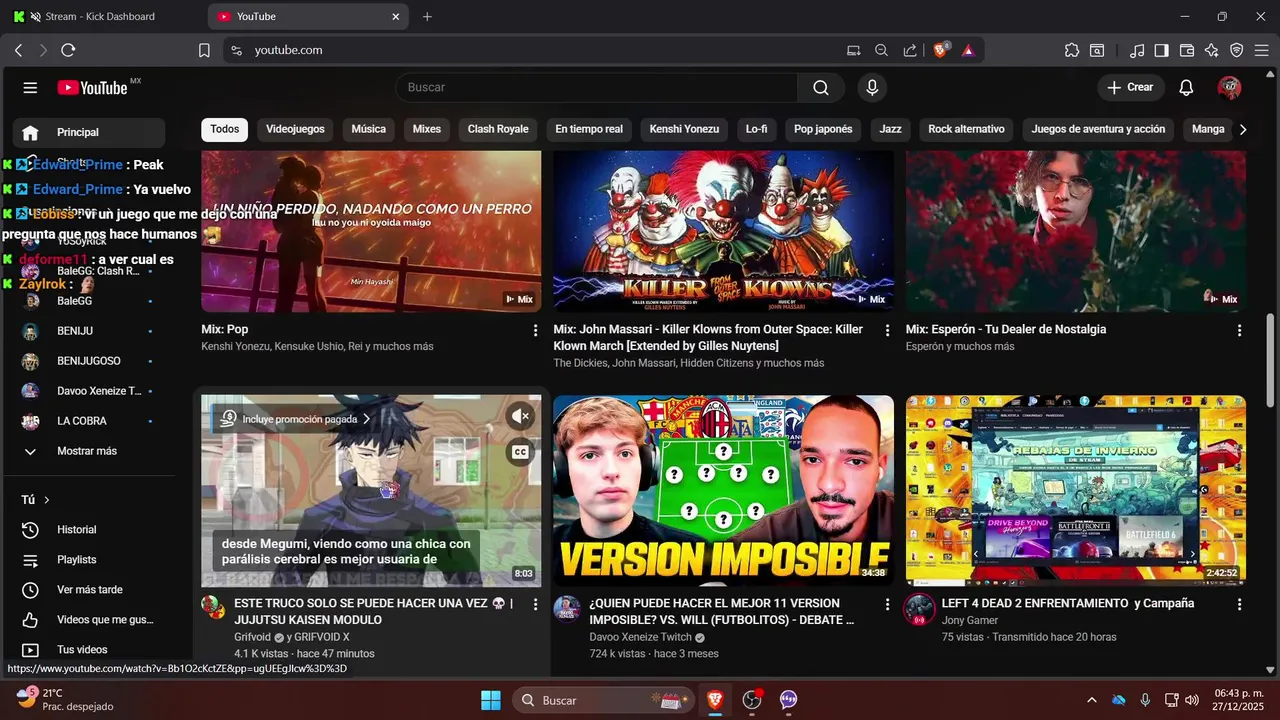This screenshot has width=1280, height=720.
Task: Select the Kenshi Yonezu chip
Action: 684,130
